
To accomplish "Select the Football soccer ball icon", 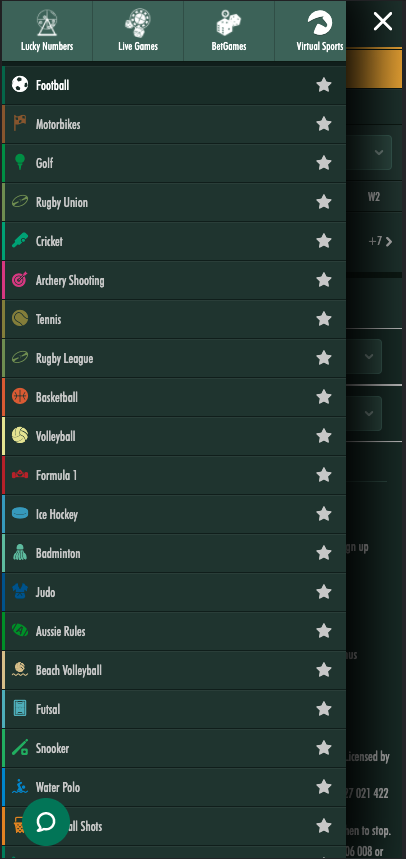I will point(20,84).
